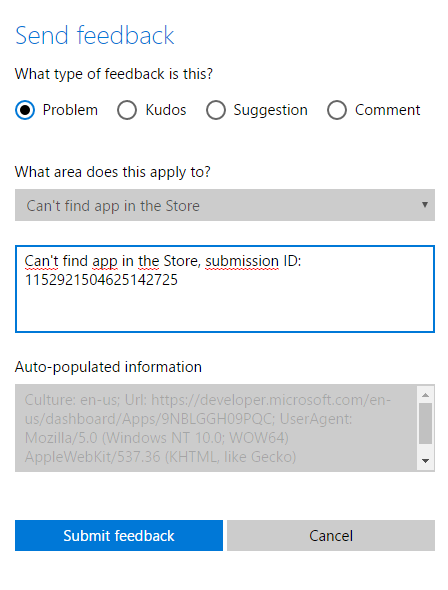
Task: Click the Send feedback heading
Action: tap(94, 35)
